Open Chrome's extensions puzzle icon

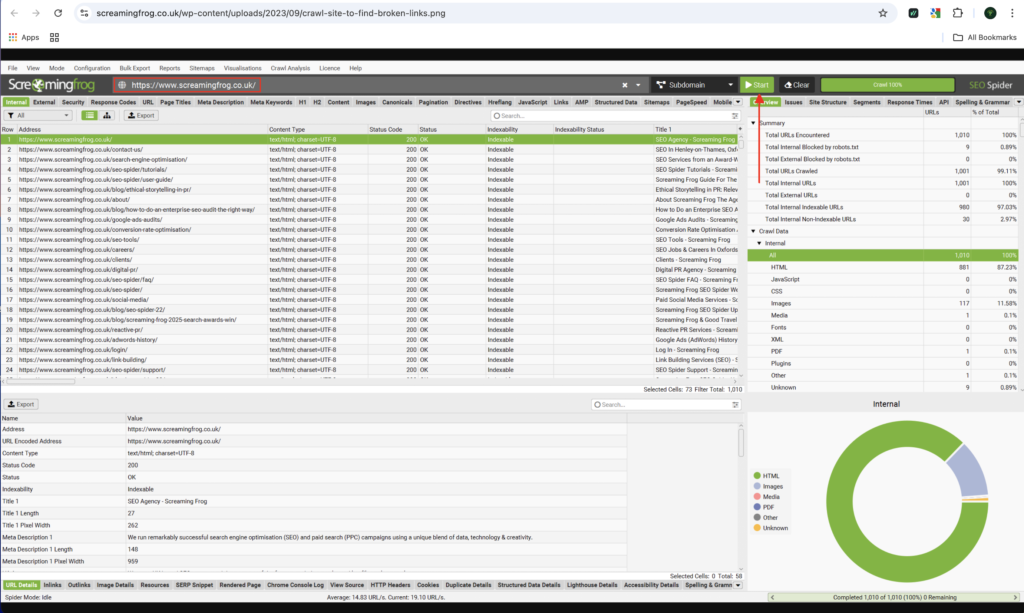[x=955, y=15]
